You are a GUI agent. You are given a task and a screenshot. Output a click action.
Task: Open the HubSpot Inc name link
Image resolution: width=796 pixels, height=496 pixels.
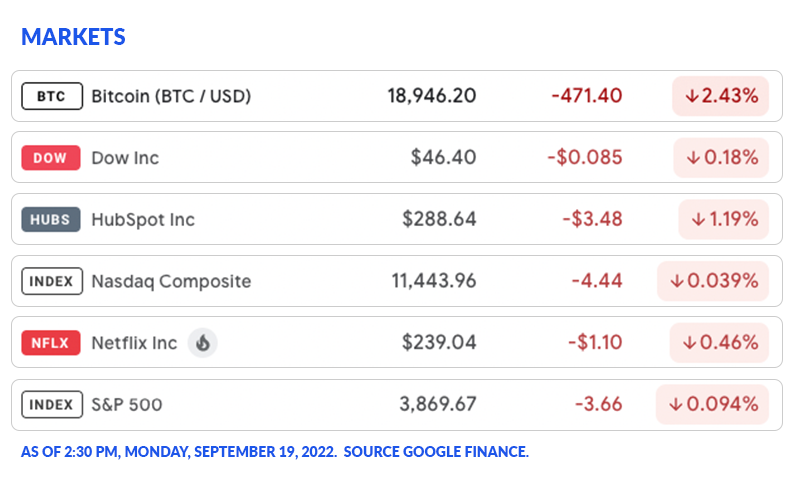(143, 220)
